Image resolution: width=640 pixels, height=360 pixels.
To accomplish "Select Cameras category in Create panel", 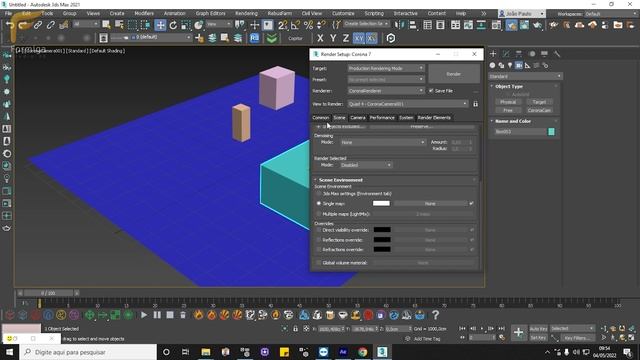I will pyautogui.click(x=518, y=65).
